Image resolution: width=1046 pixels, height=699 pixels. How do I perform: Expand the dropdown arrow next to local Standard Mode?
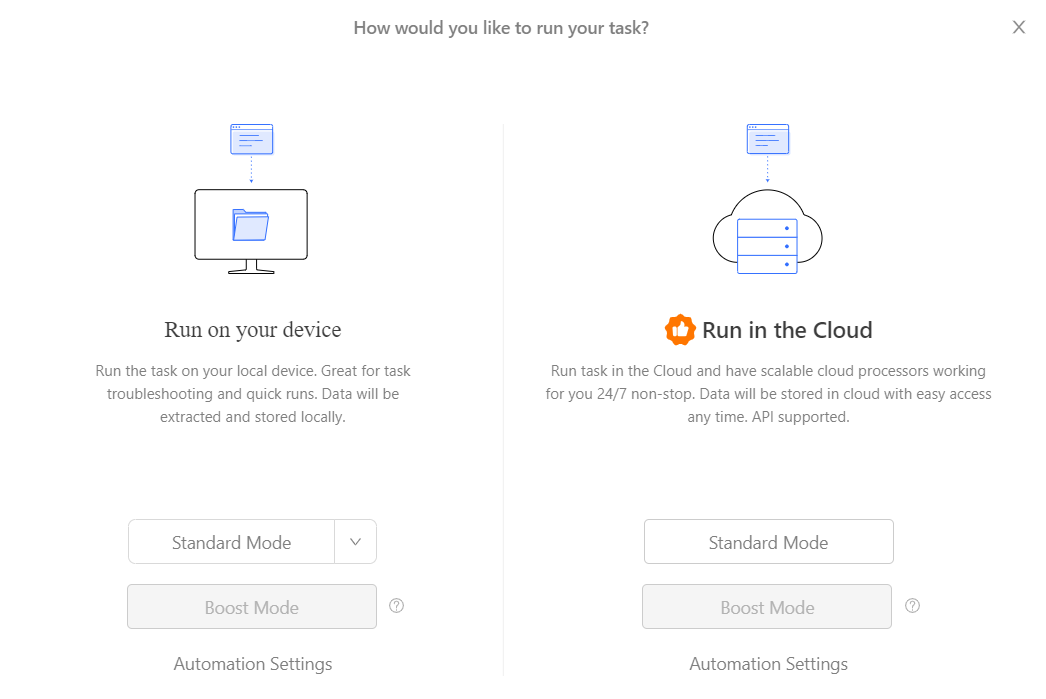[x=355, y=542]
